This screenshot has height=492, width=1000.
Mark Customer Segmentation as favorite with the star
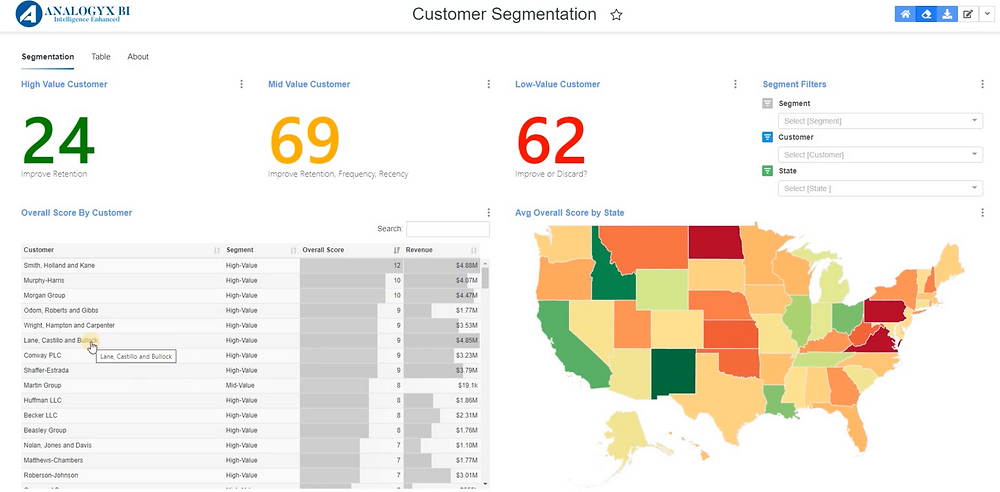tap(616, 15)
